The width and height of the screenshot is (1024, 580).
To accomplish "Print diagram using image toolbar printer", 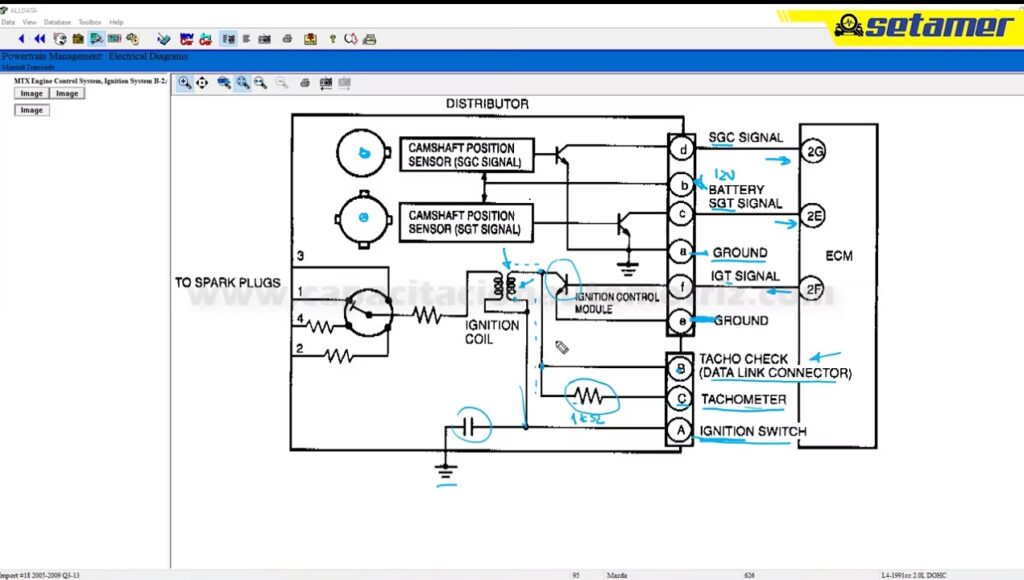I will point(305,83).
